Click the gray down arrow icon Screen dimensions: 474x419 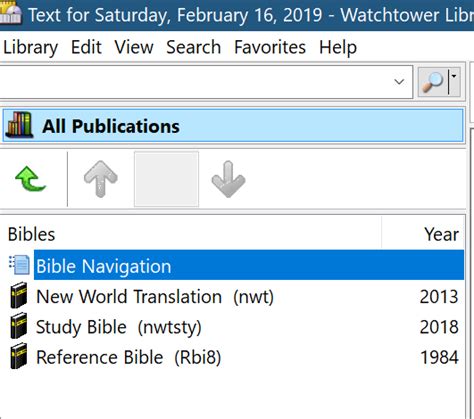coord(228,179)
